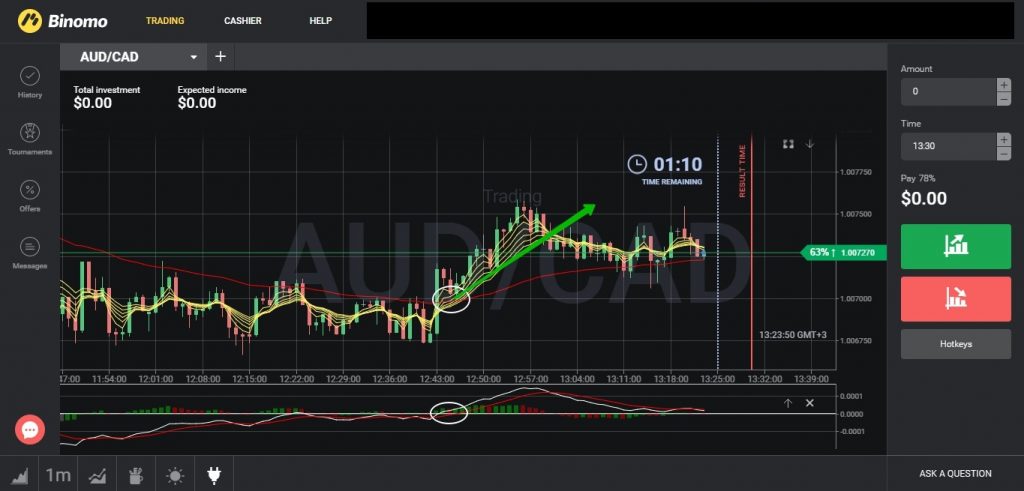Add a new asset tab with plus

tap(221, 57)
